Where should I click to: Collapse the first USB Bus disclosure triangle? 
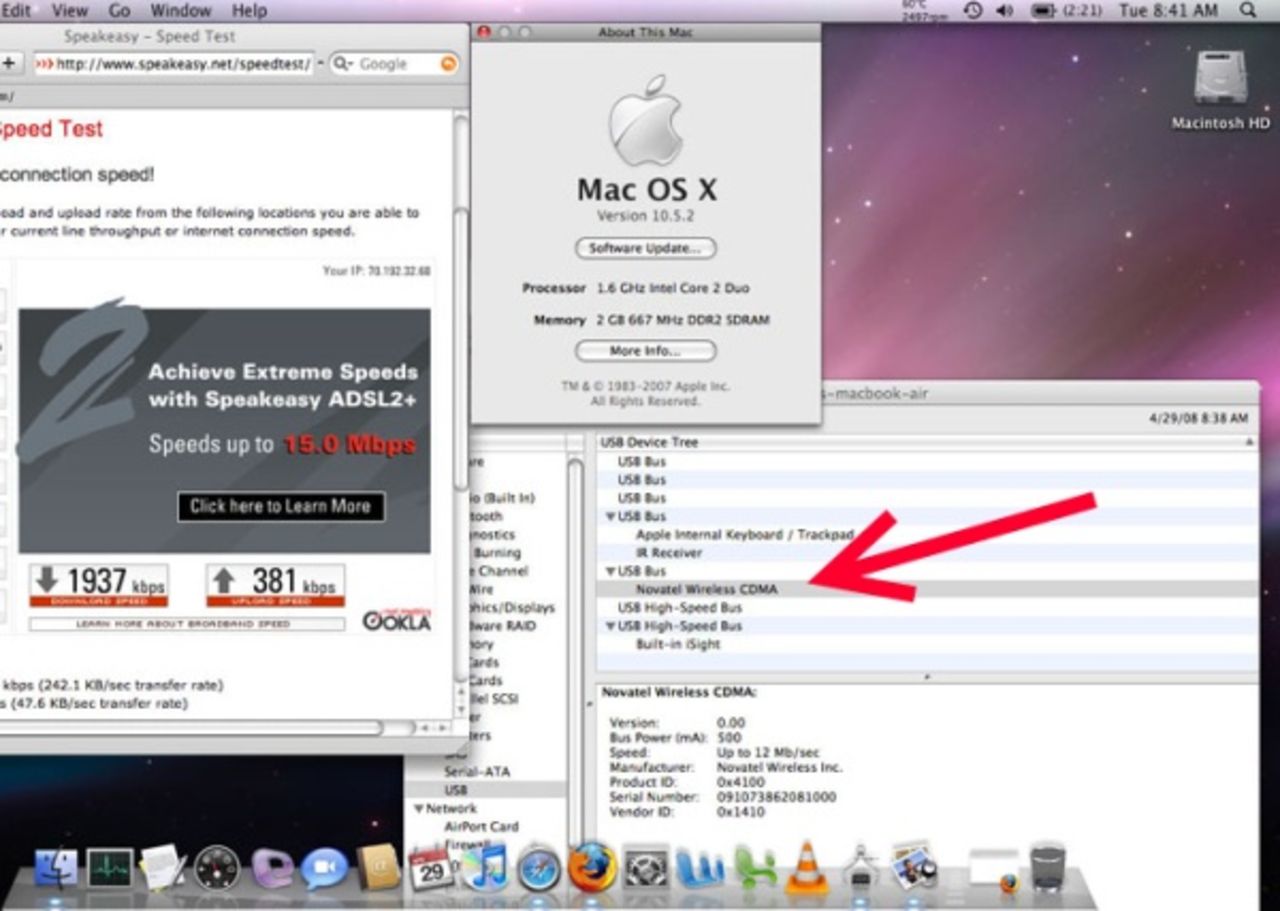[x=610, y=516]
